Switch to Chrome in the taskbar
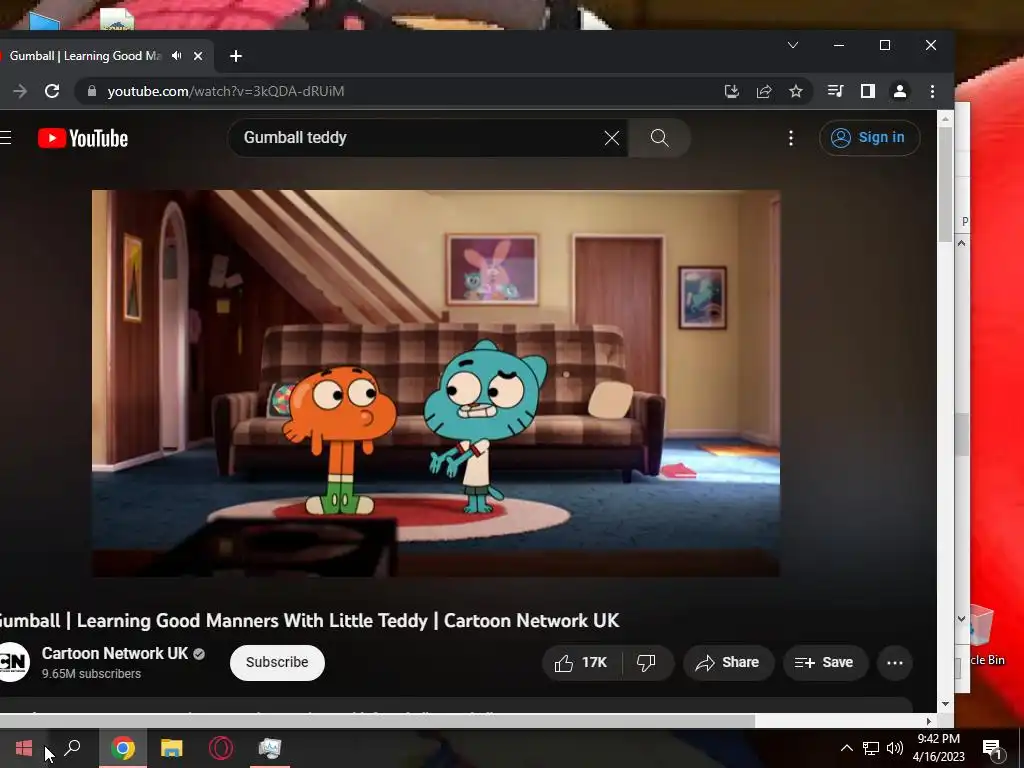 click(x=123, y=748)
